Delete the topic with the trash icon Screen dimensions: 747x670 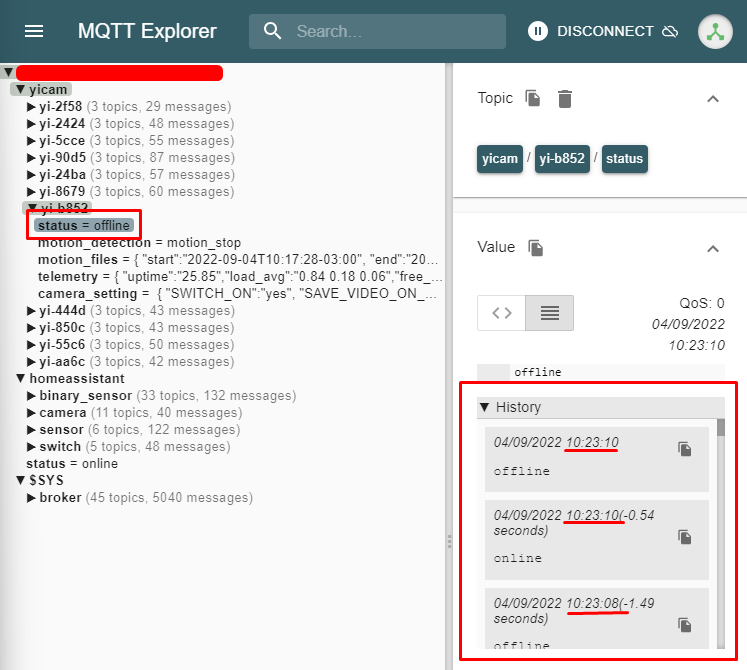pyautogui.click(x=565, y=99)
